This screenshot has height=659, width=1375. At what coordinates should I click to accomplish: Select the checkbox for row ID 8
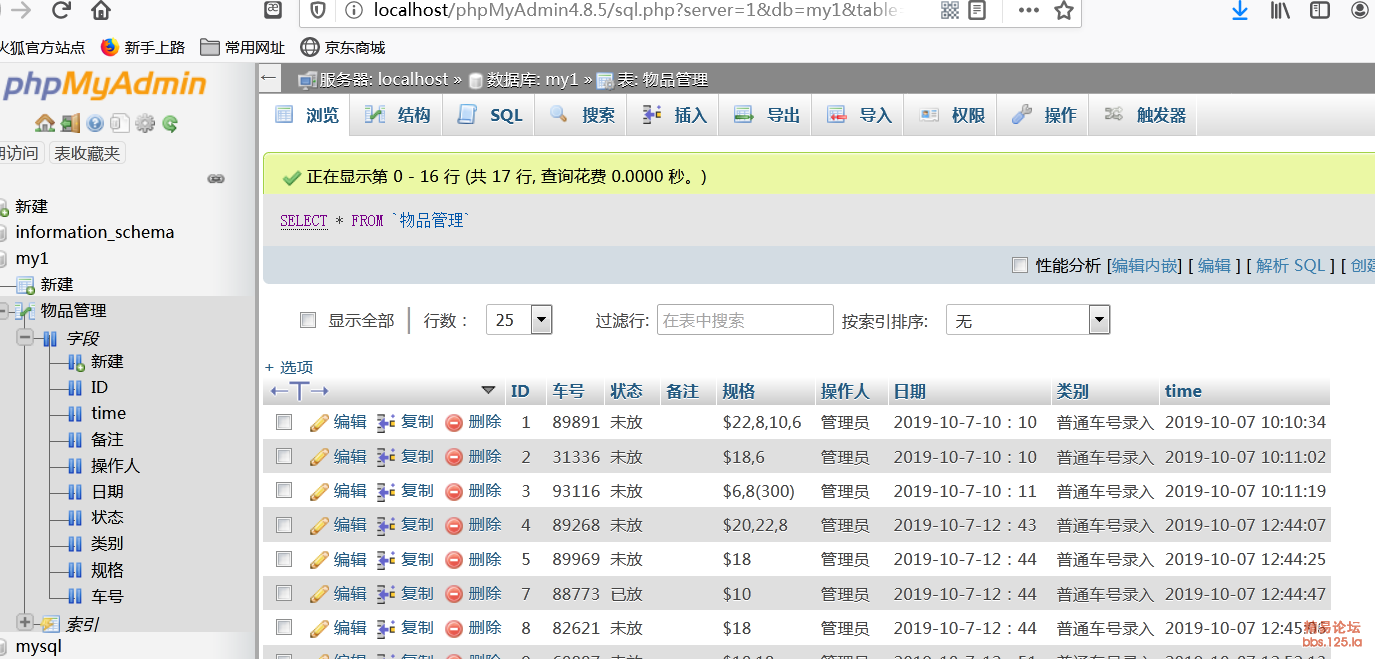click(284, 628)
